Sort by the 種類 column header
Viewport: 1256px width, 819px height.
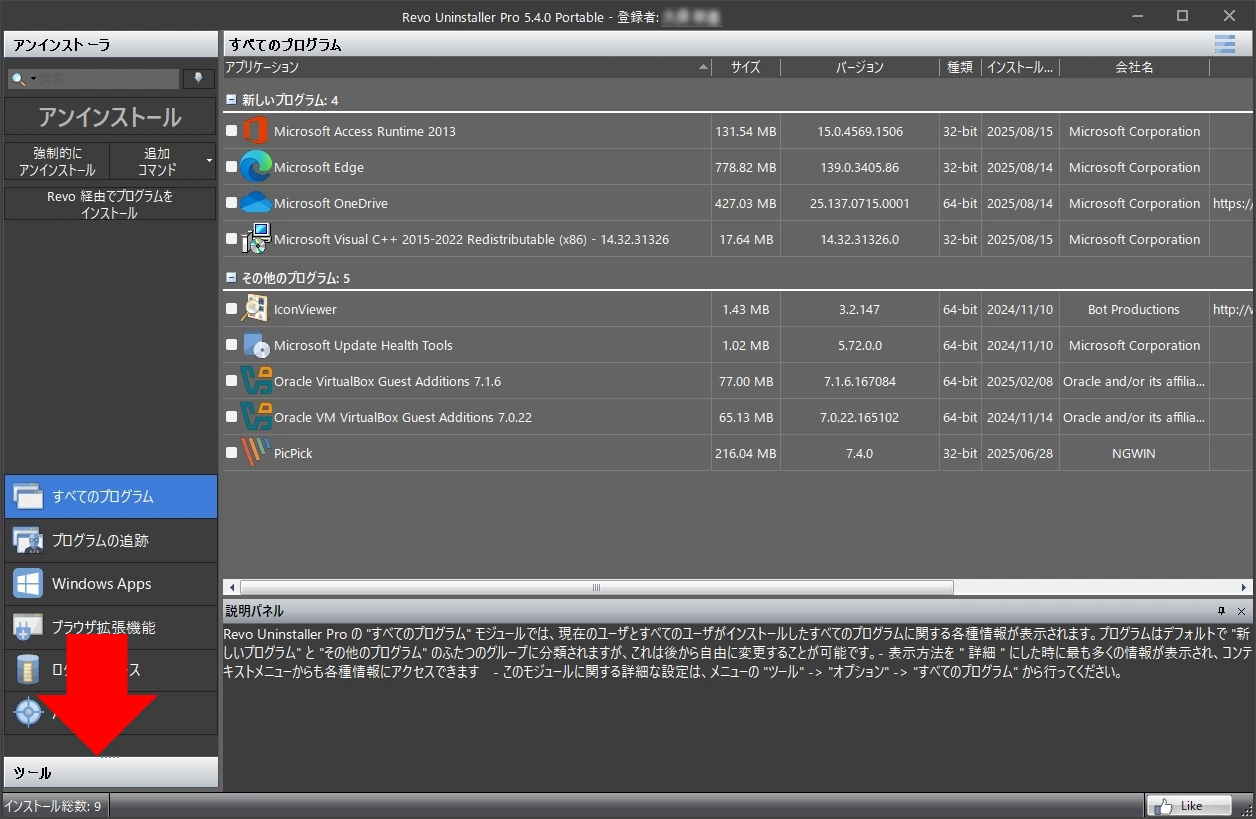coord(960,67)
